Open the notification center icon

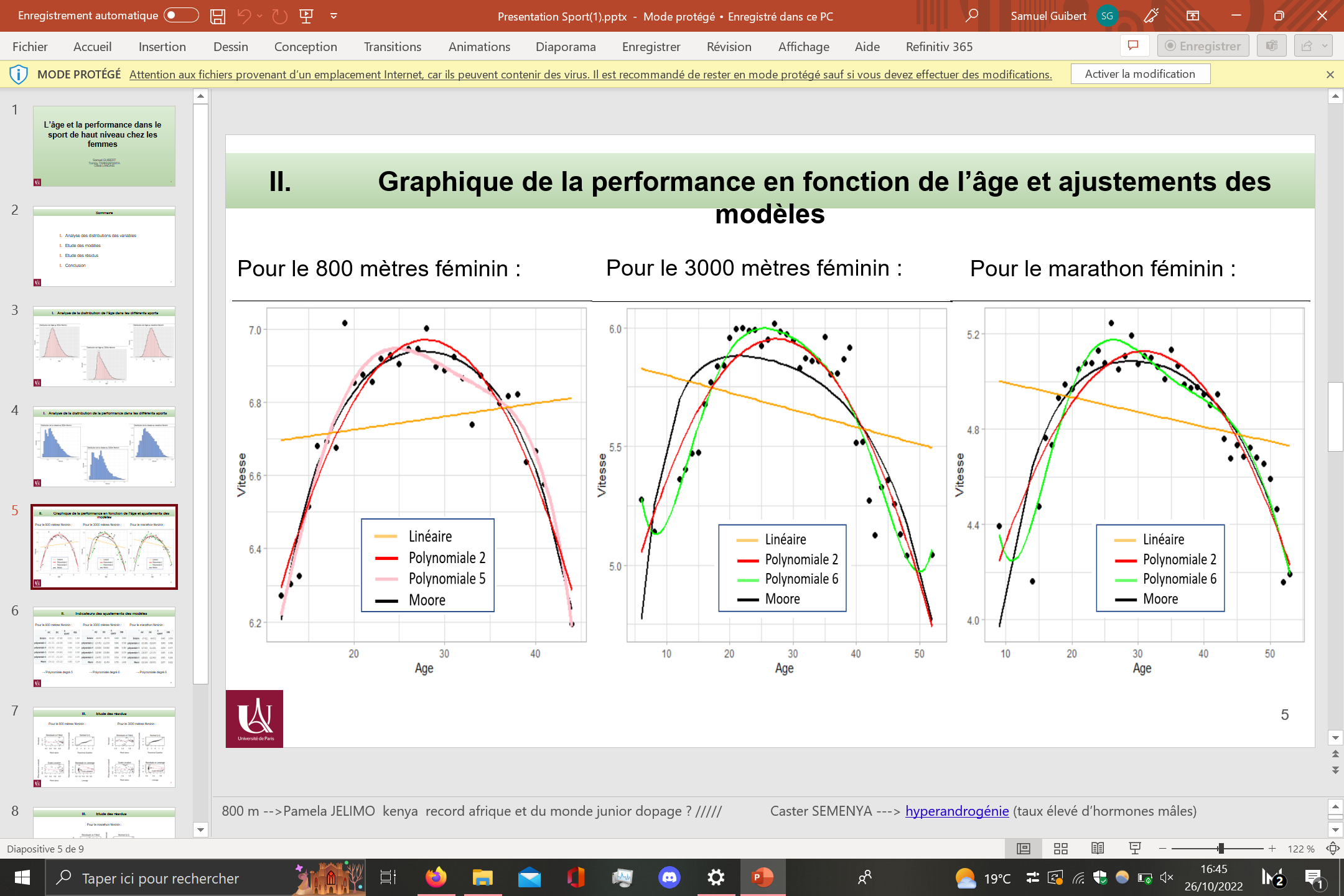pos(1315,879)
